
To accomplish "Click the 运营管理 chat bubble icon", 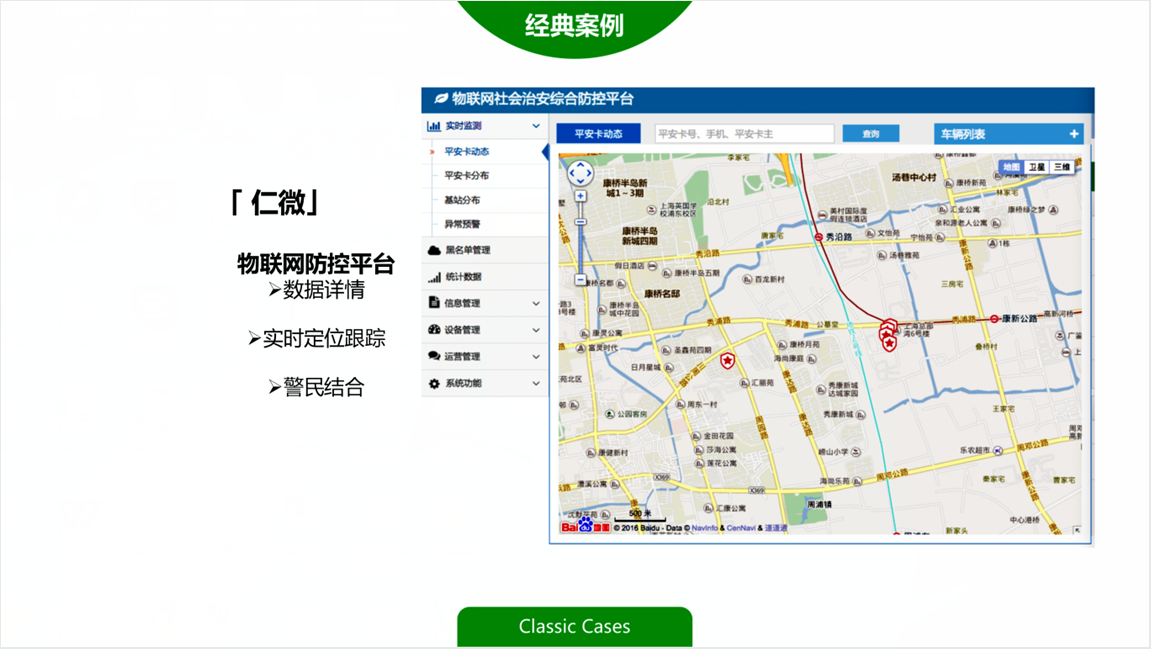I will (433, 356).
